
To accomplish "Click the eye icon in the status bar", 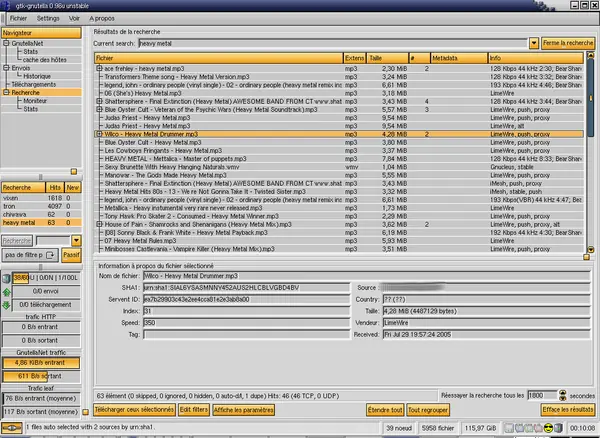I will [x=11, y=429].
